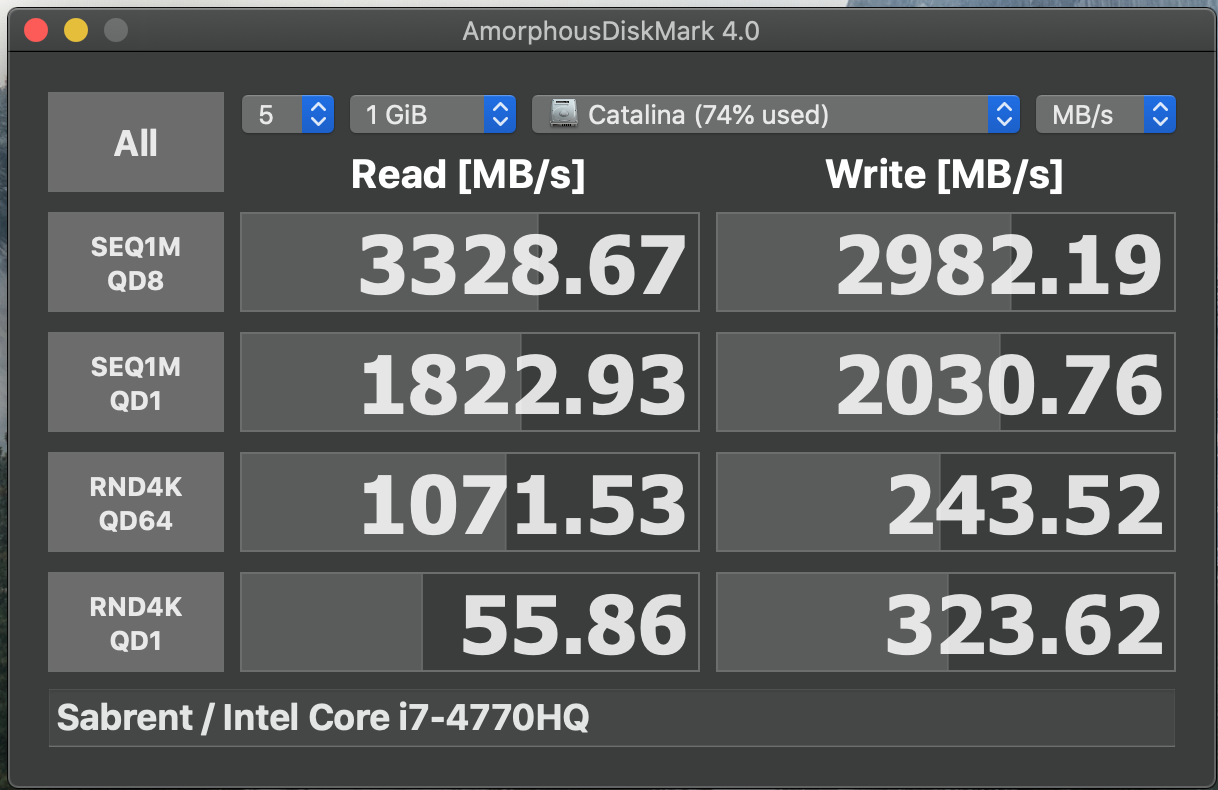Run the RND4K QD64 benchmark
1218x790 pixels.
[136, 502]
